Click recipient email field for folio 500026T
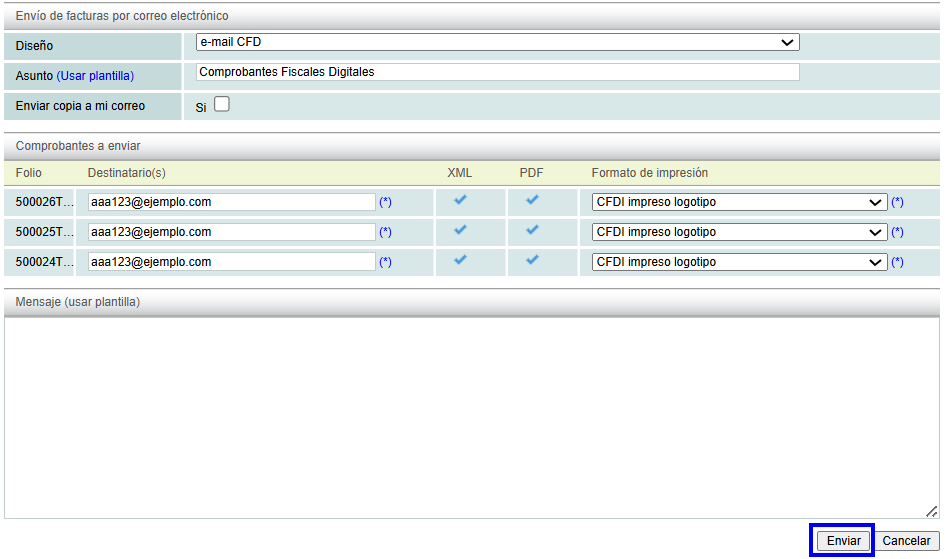949x559 pixels. click(x=231, y=202)
